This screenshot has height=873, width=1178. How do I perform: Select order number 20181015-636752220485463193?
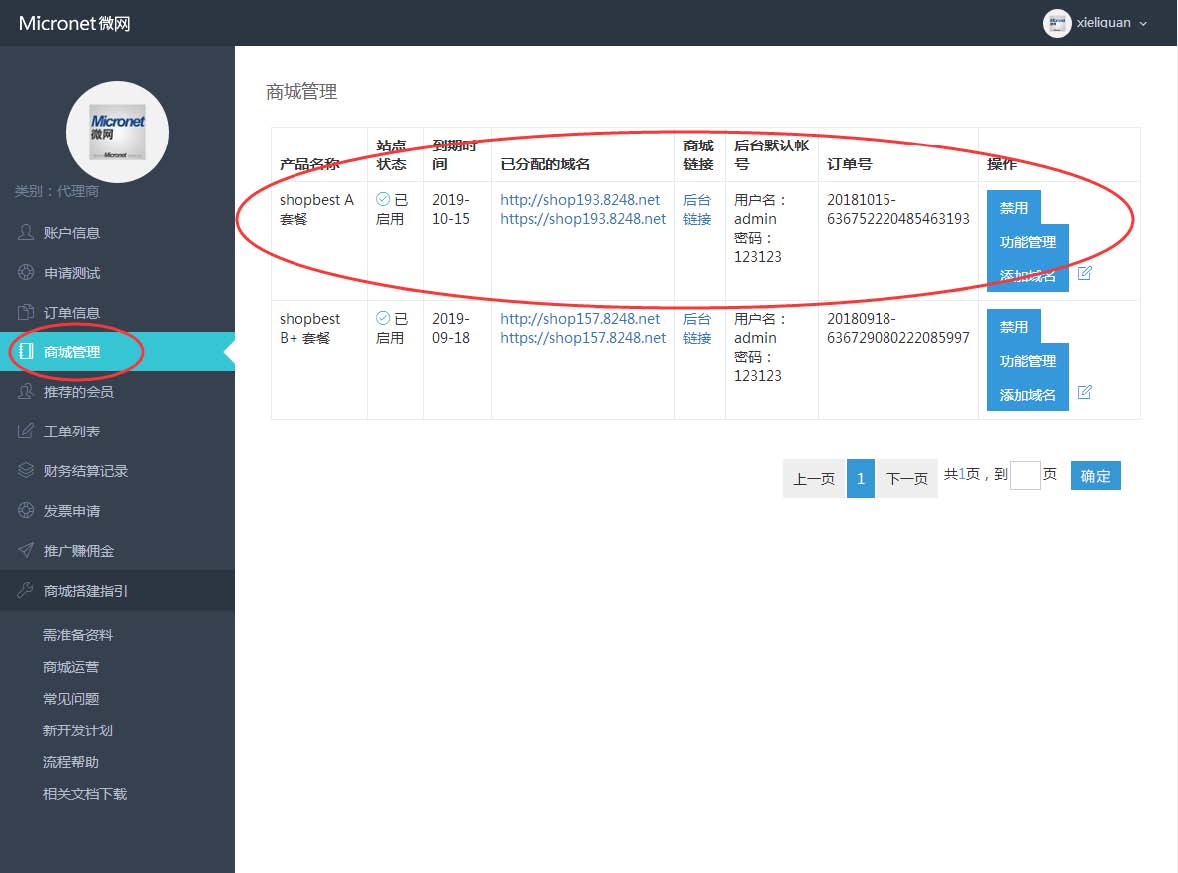coord(898,210)
